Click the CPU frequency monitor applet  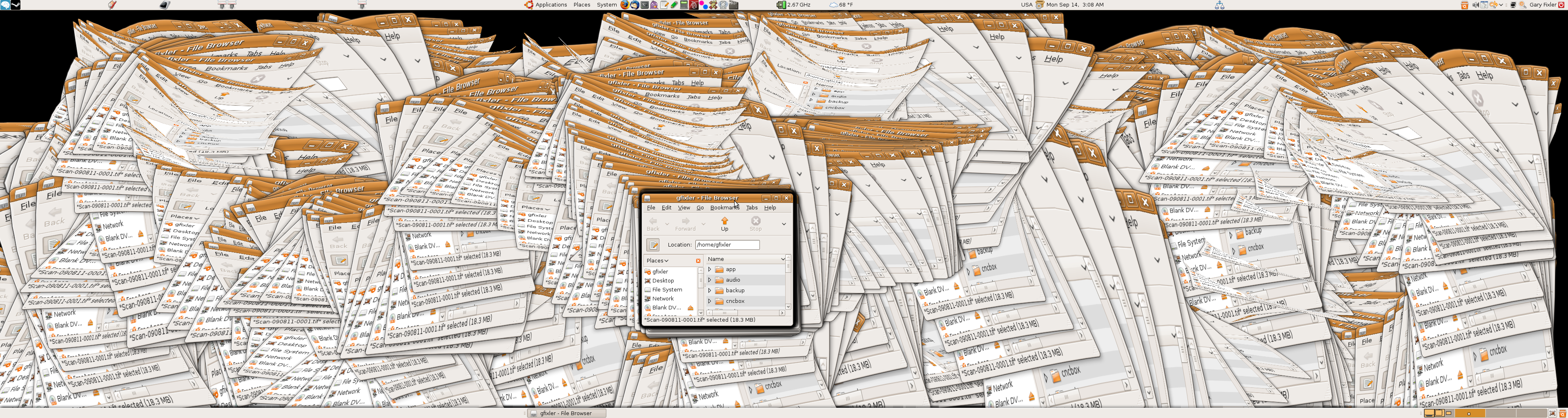(794, 5)
